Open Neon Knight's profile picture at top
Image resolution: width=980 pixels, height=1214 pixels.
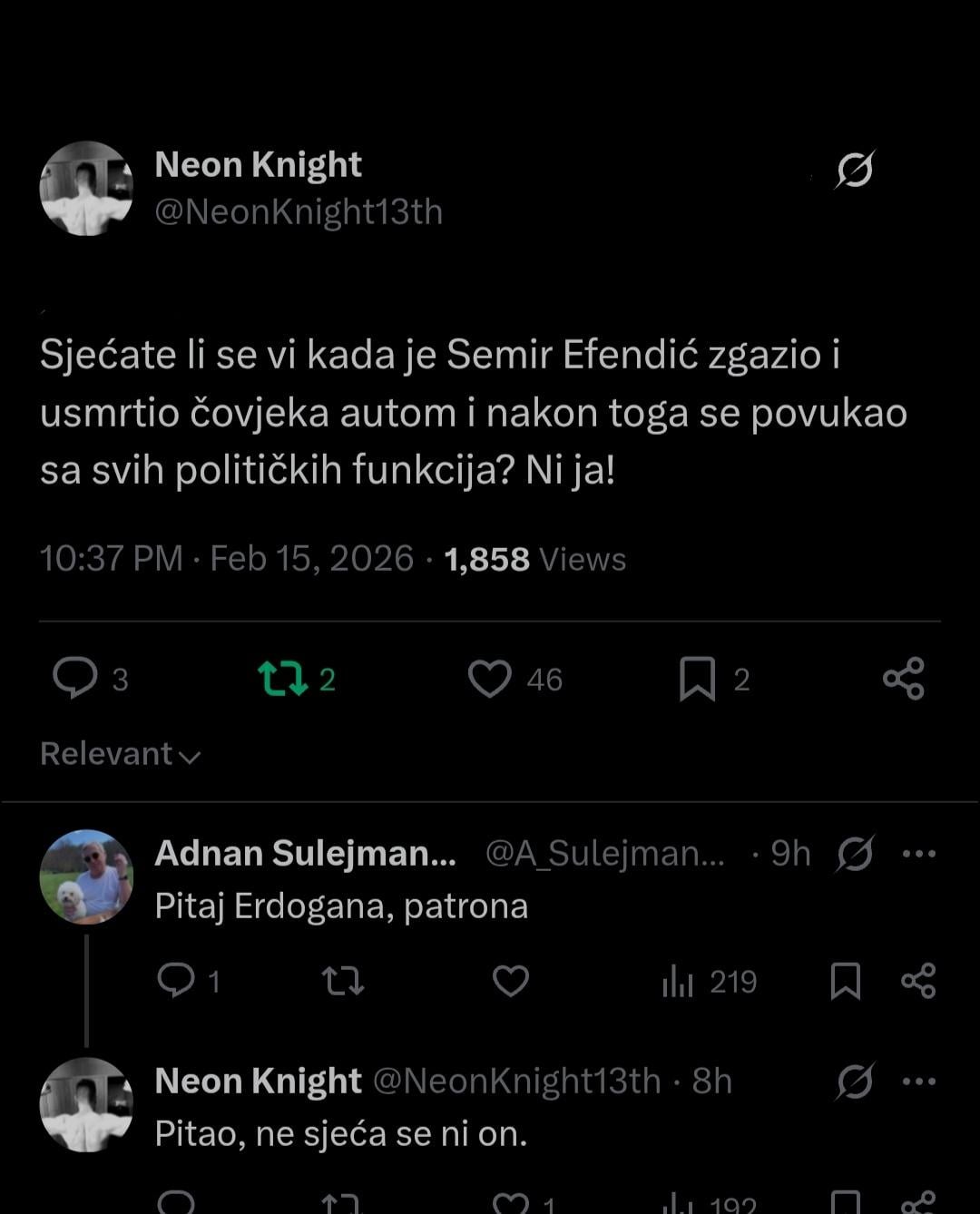point(86,189)
